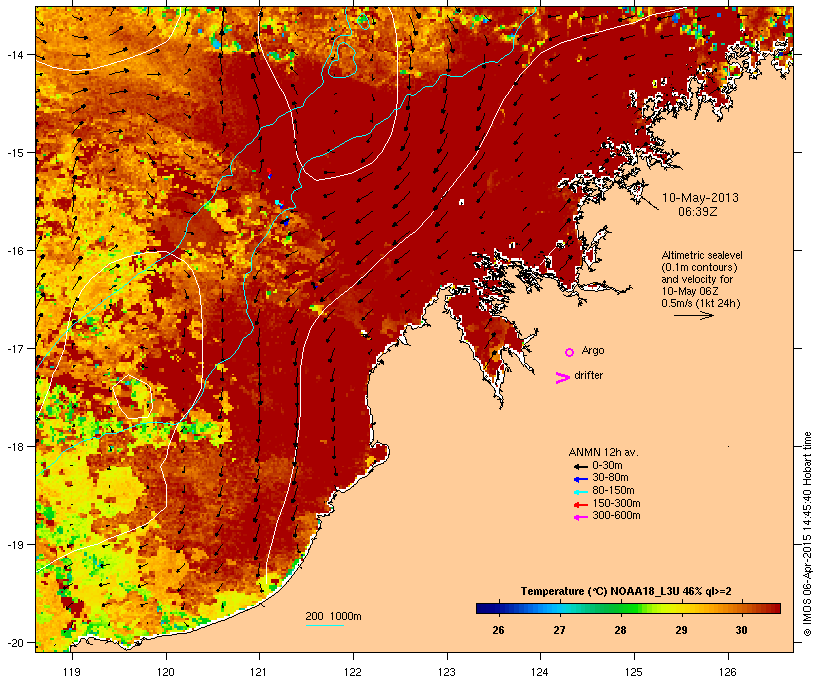The width and height of the screenshot is (820, 680).
Task: Click the magenta Argo circle legend marker
Action: click(x=570, y=353)
